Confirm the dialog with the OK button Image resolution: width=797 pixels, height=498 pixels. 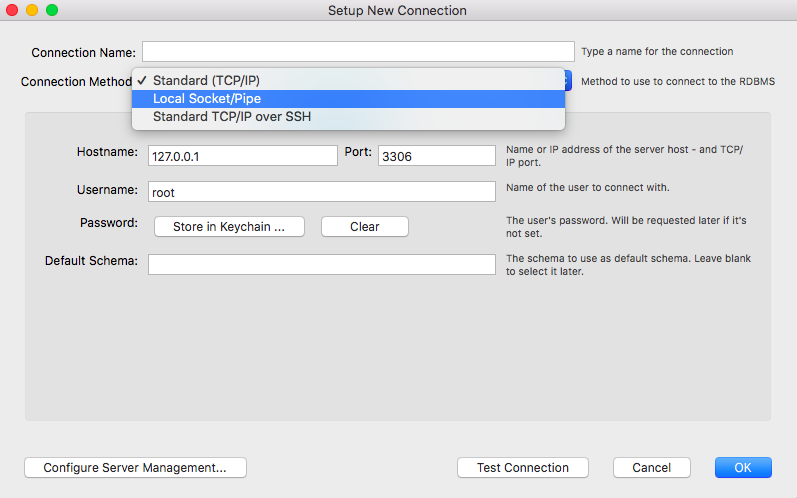click(x=743, y=468)
